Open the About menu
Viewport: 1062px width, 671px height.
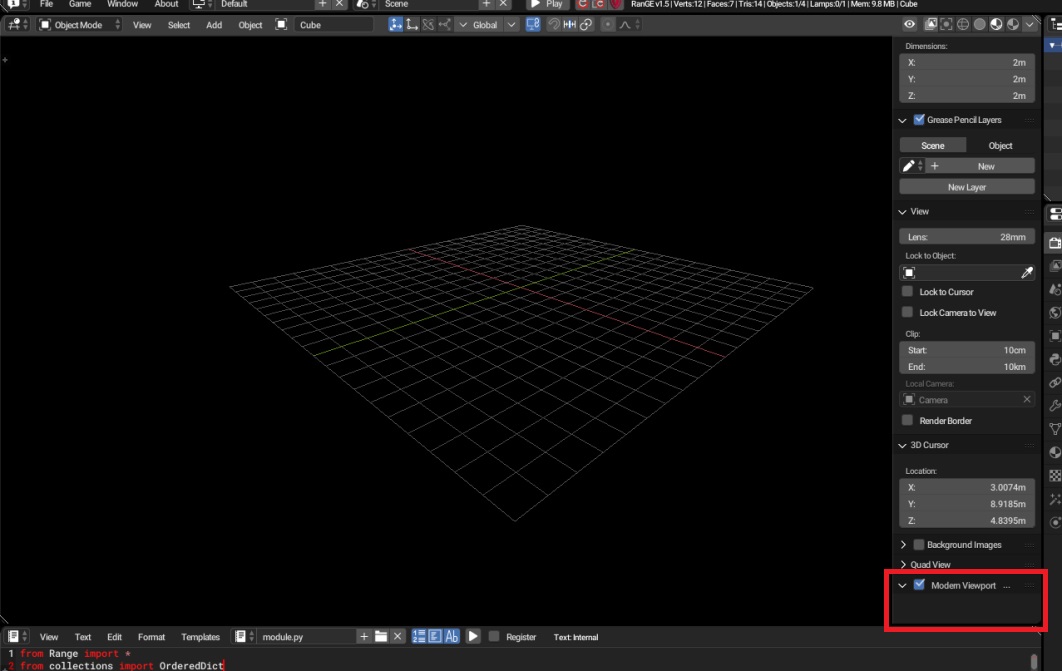coord(166,4)
